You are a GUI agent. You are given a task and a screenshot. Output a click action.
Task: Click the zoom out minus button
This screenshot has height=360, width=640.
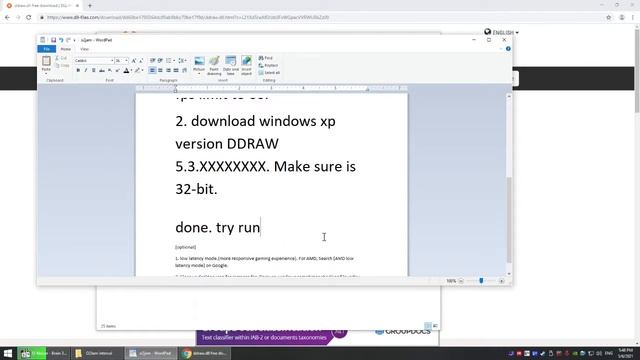(461, 281)
